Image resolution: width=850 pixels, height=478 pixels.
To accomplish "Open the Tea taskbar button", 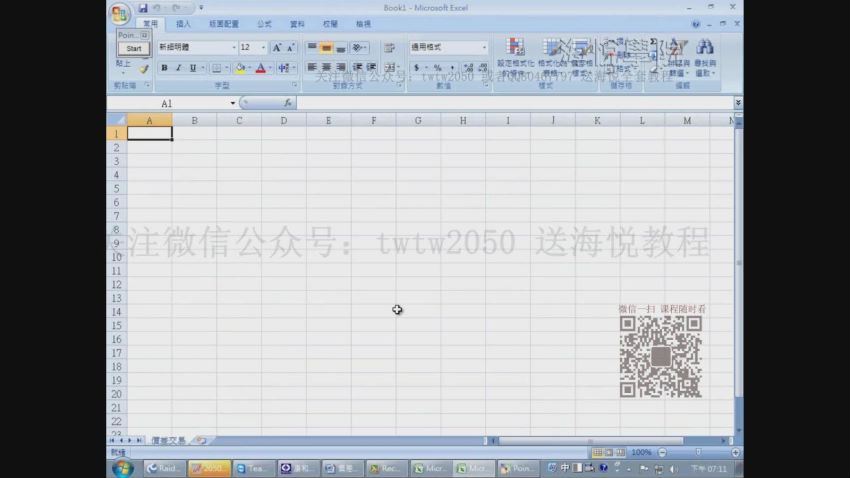I will pos(253,468).
